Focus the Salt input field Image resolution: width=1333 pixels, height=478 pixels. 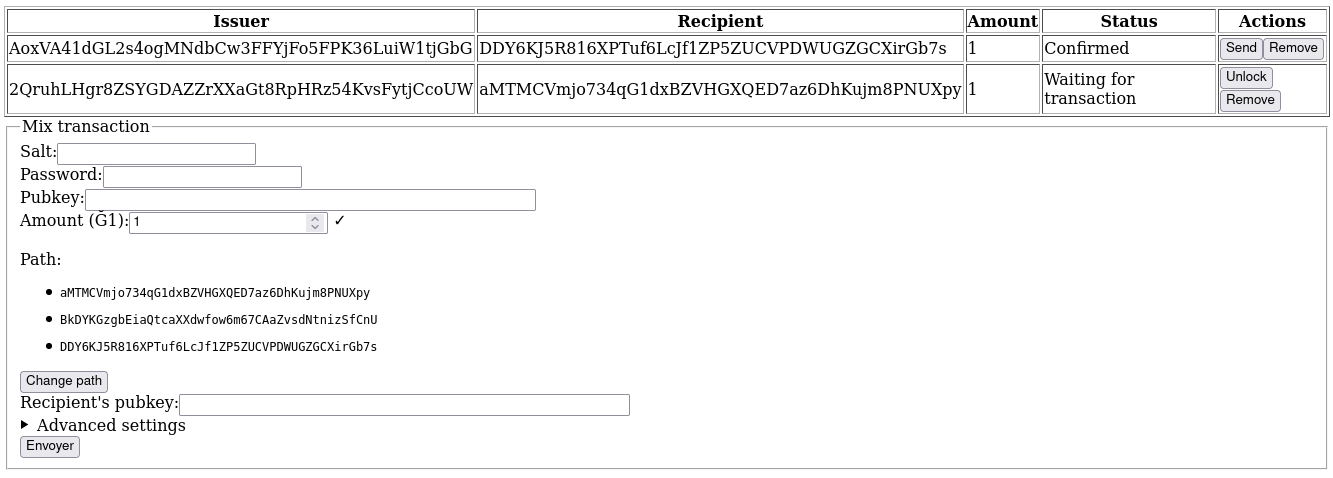pyautogui.click(x=156, y=154)
